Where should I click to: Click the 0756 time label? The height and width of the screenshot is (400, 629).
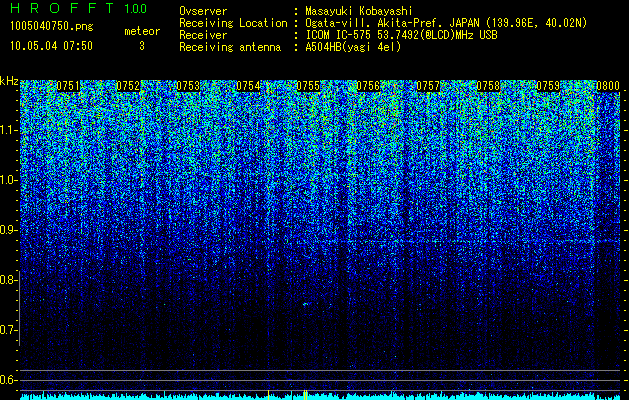click(x=368, y=86)
